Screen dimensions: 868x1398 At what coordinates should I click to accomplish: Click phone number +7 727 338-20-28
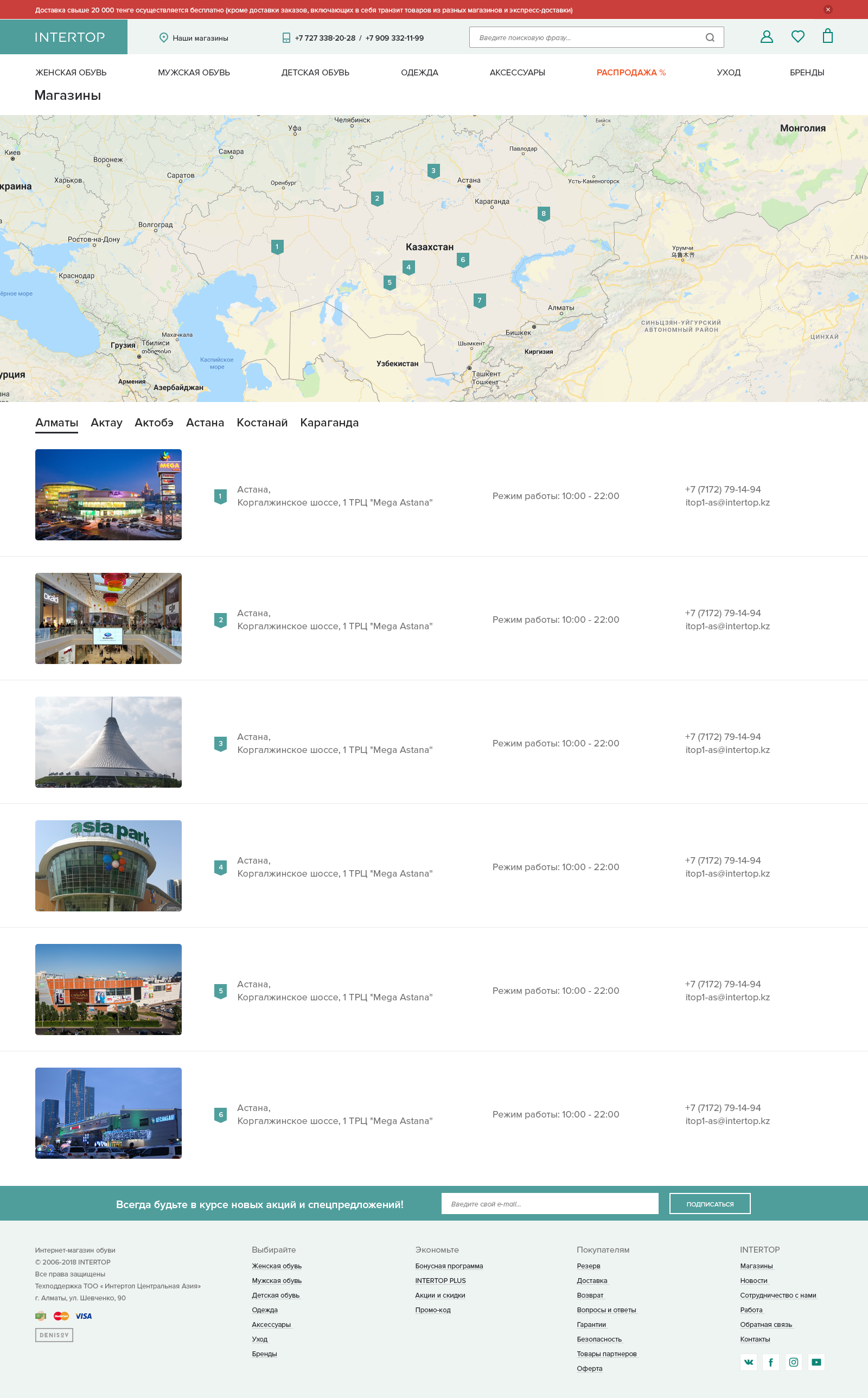point(325,38)
